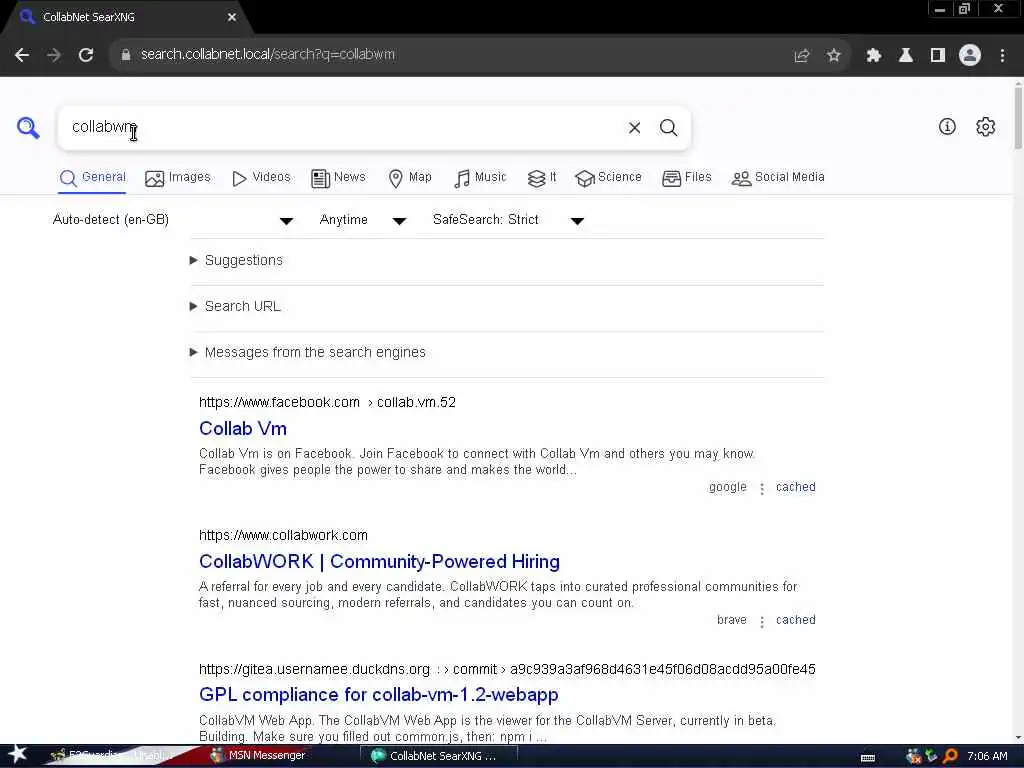The width and height of the screenshot is (1024, 768).
Task: Switch to the Images category tab
Action: [x=178, y=178]
